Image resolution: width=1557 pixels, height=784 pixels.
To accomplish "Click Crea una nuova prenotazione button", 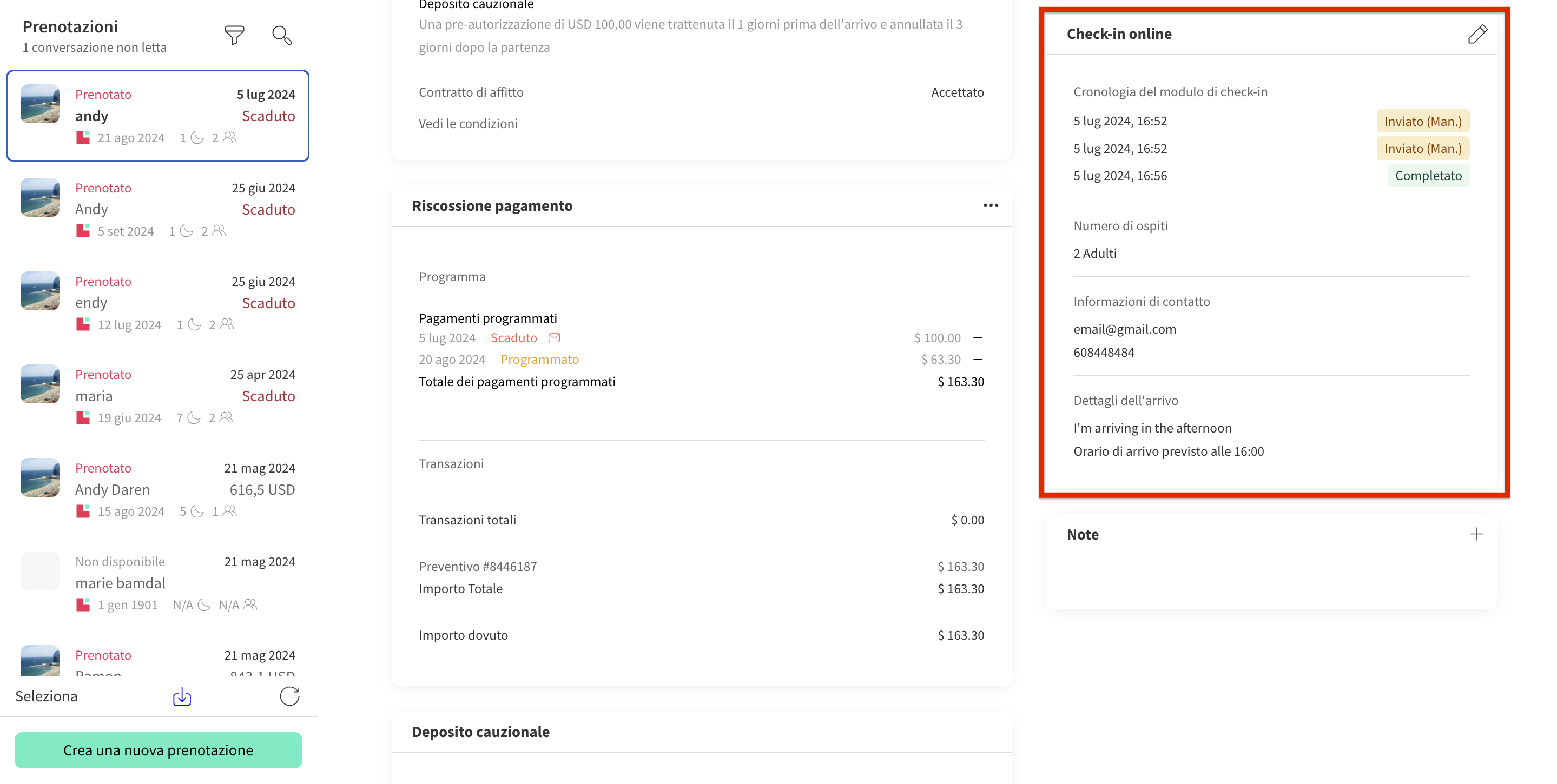I will tap(159, 750).
